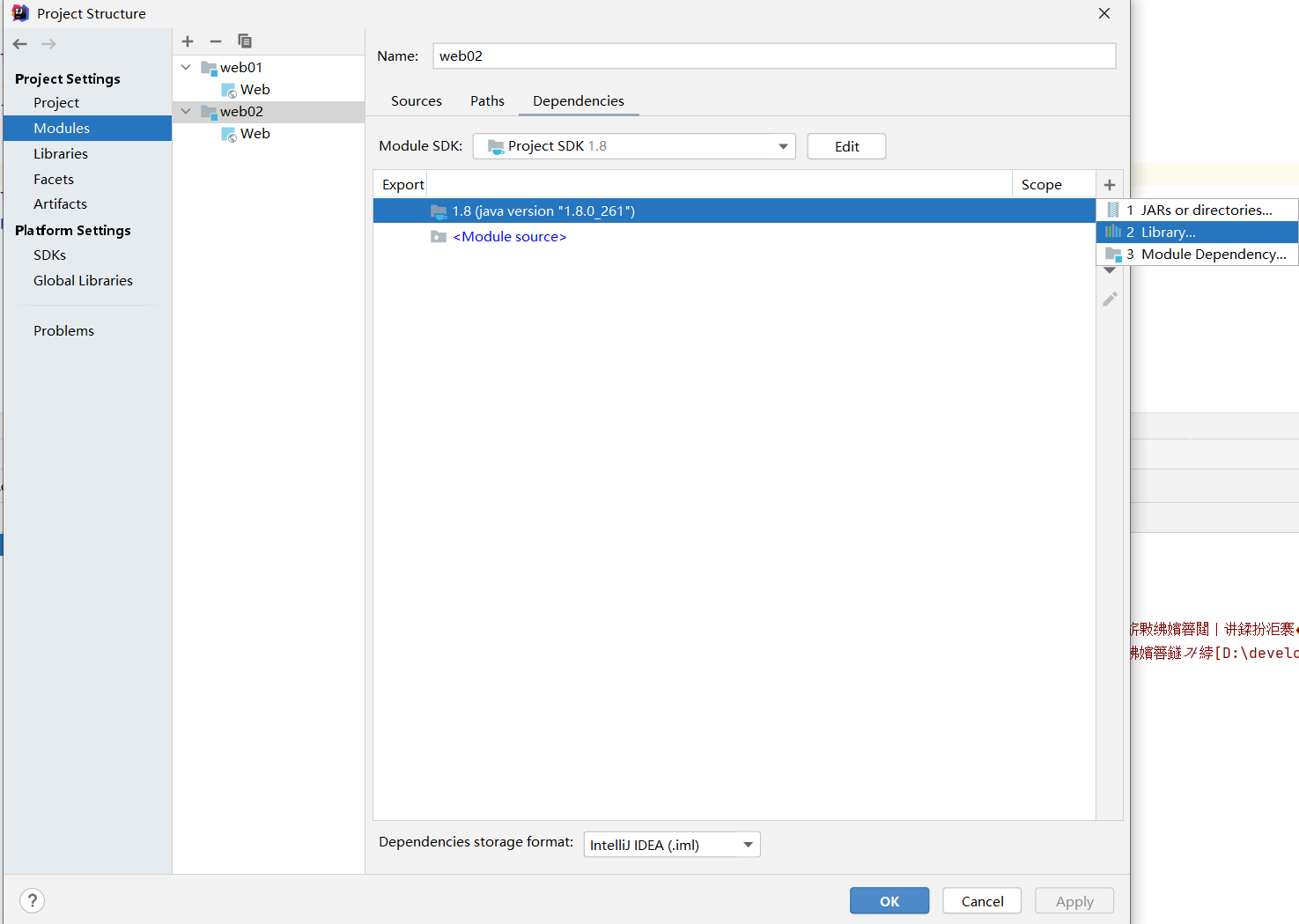Image resolution: width=1299 pixels, height=924 pixels.
Task: Choose Module Dependency menu entry
Action: [x=1197, y=255]
